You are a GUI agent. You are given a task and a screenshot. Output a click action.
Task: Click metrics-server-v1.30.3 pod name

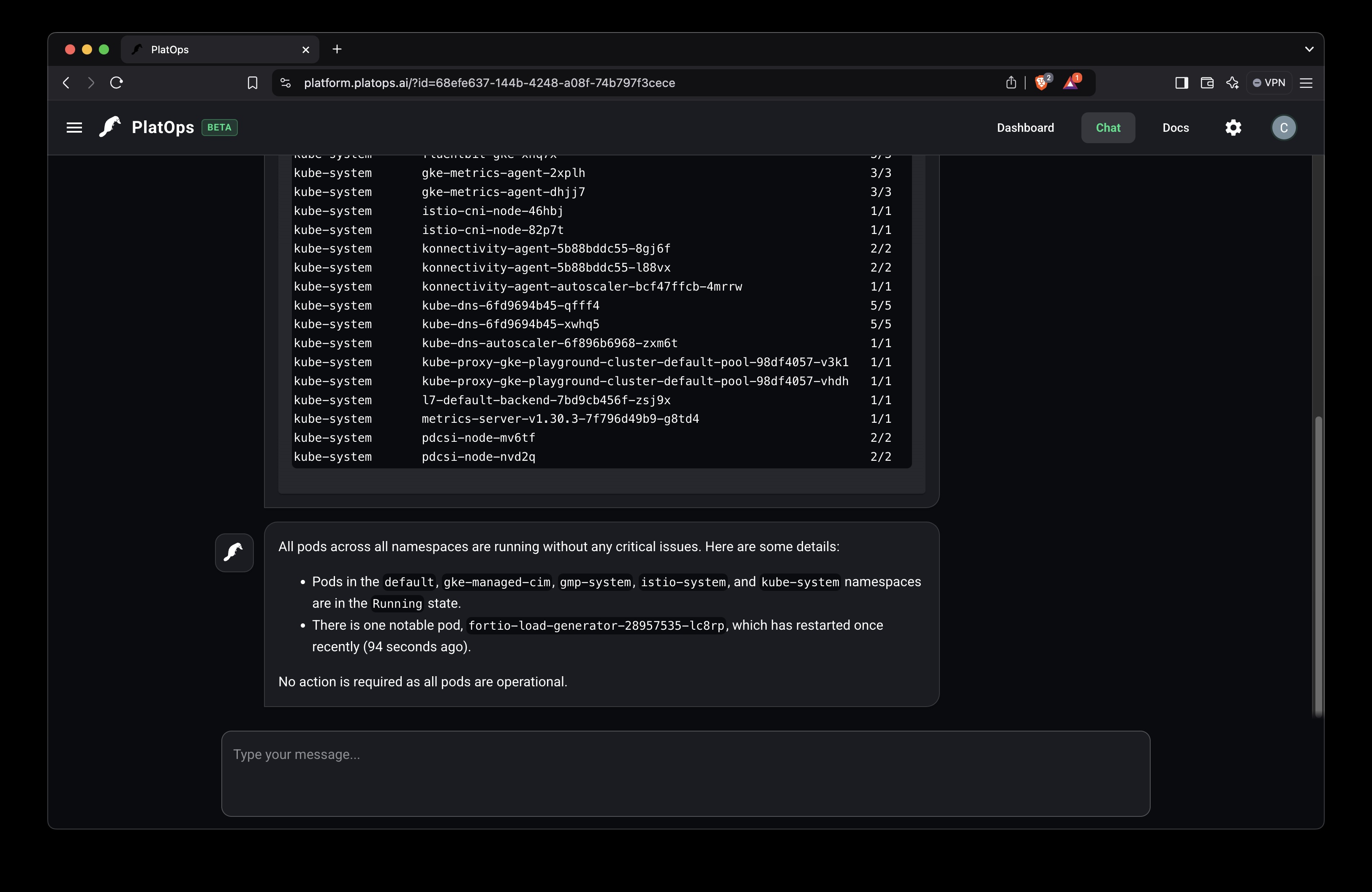coord(560,419)
